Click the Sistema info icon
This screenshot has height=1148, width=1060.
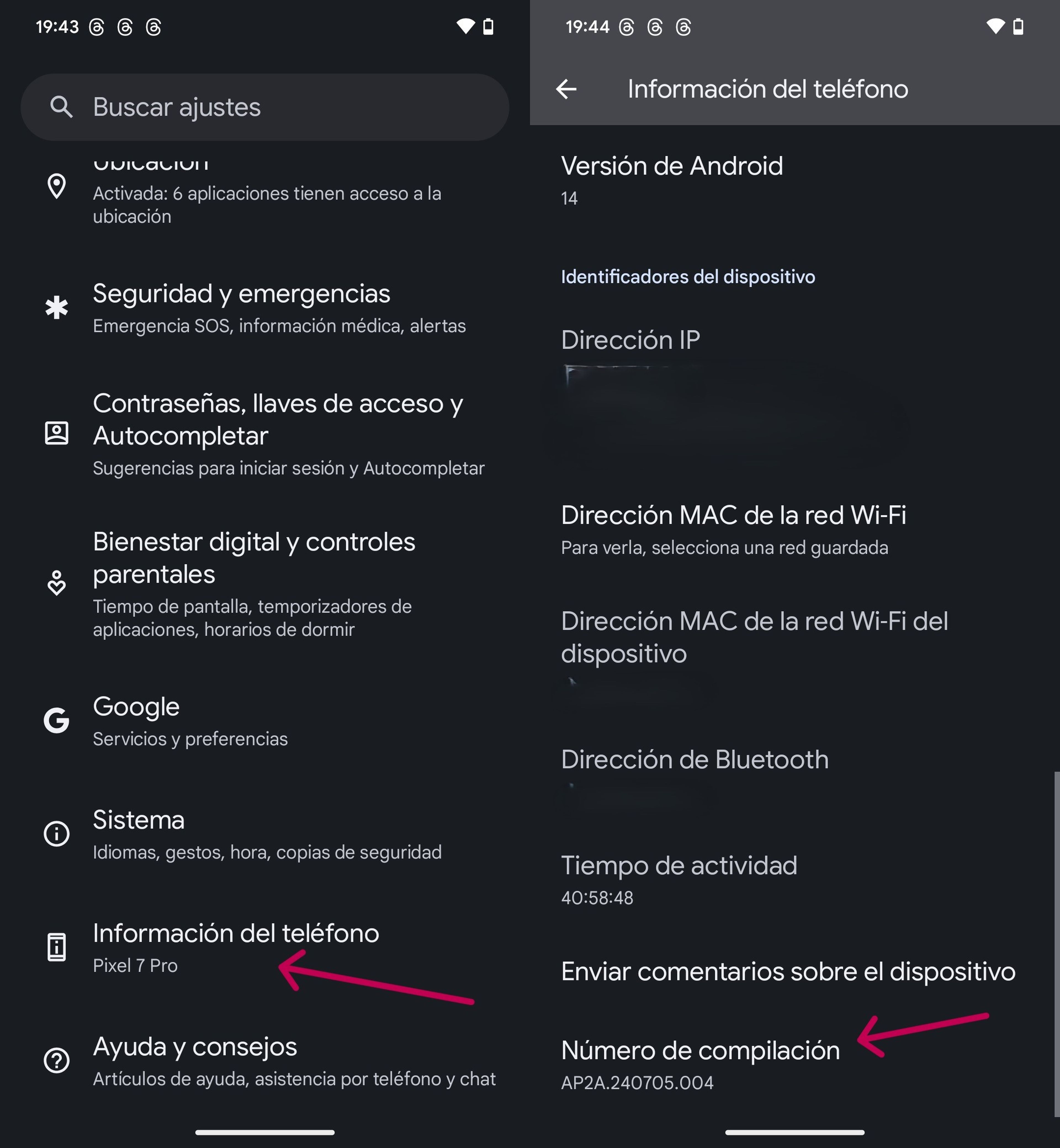point(56,834)
